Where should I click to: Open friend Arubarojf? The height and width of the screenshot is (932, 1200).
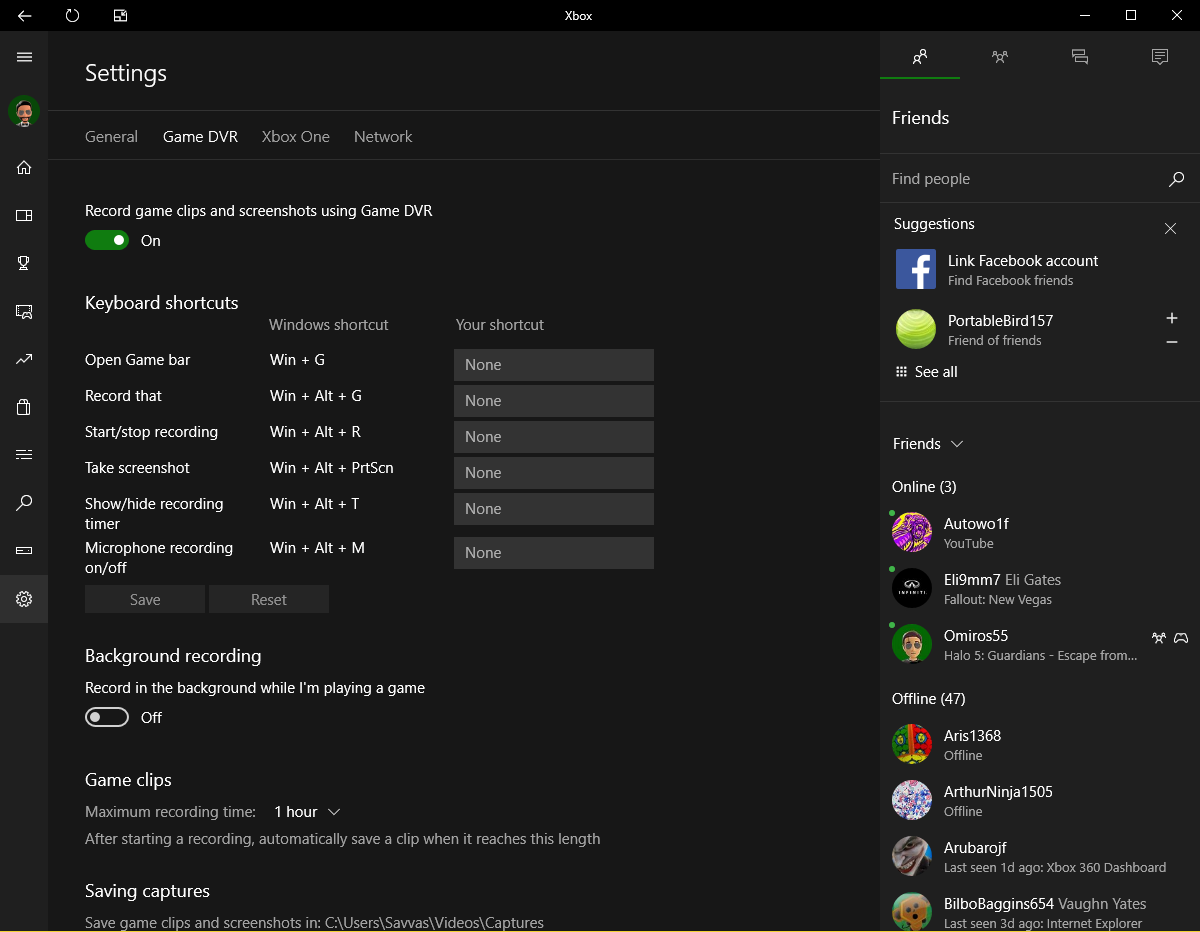pos(1040,856)
